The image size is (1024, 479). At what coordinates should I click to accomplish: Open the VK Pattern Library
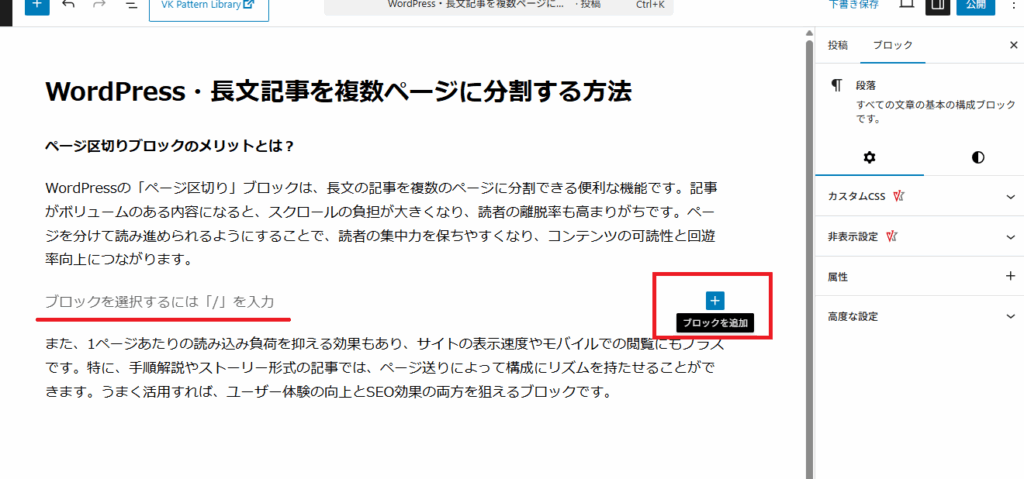click(x=208, y=7)
